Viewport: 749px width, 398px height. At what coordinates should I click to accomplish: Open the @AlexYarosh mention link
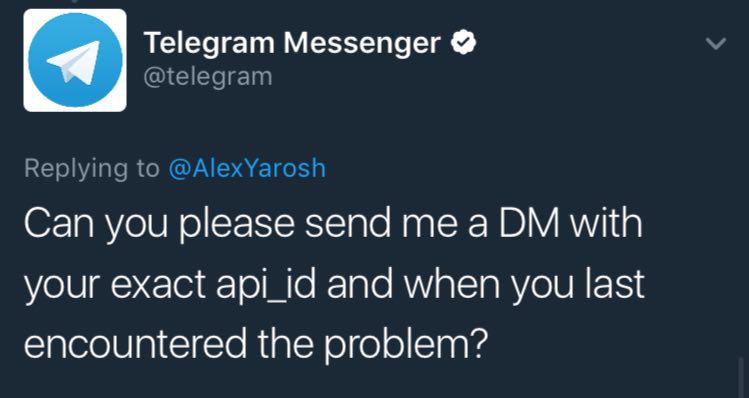[x=247, y=168]
